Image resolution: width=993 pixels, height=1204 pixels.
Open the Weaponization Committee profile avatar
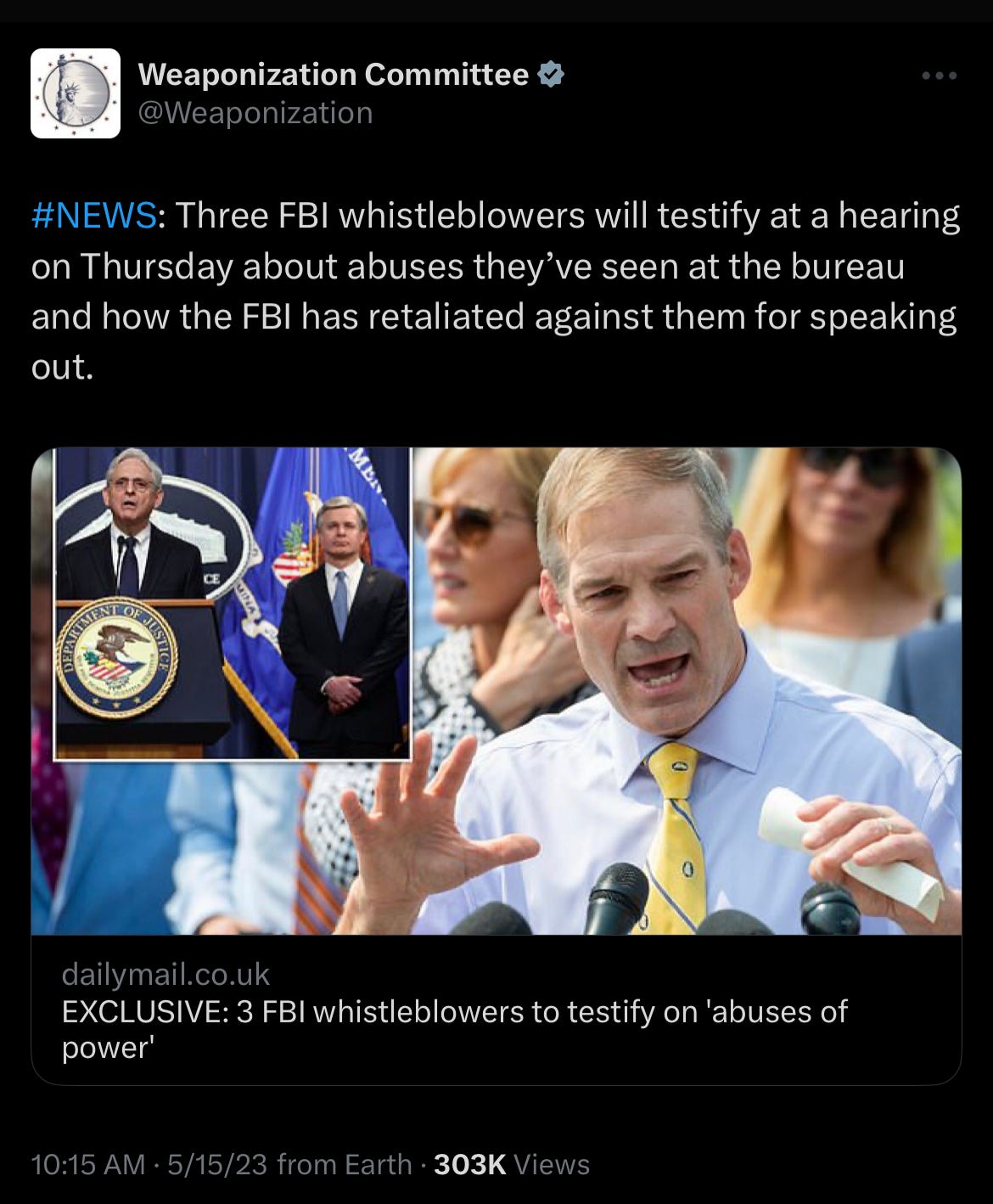[x=76, y=93]
